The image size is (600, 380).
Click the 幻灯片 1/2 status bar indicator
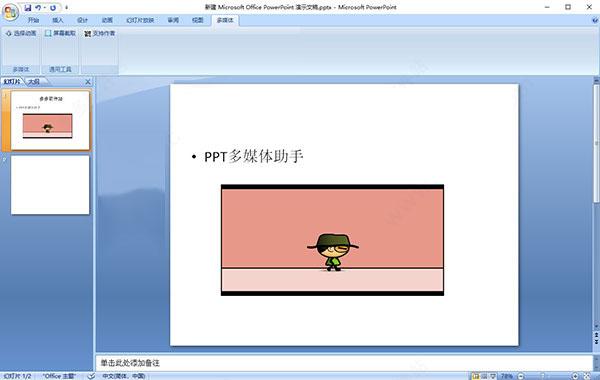tap(17, 376)
